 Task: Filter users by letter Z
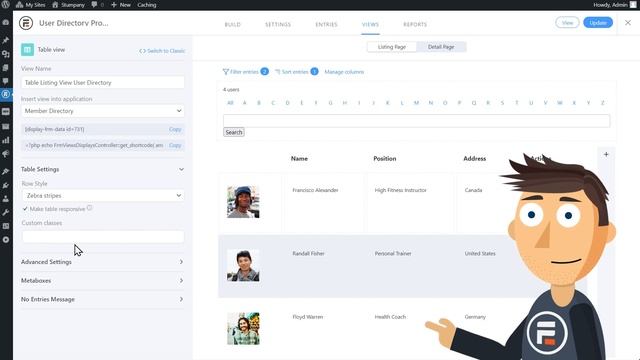tap(602, 103)
